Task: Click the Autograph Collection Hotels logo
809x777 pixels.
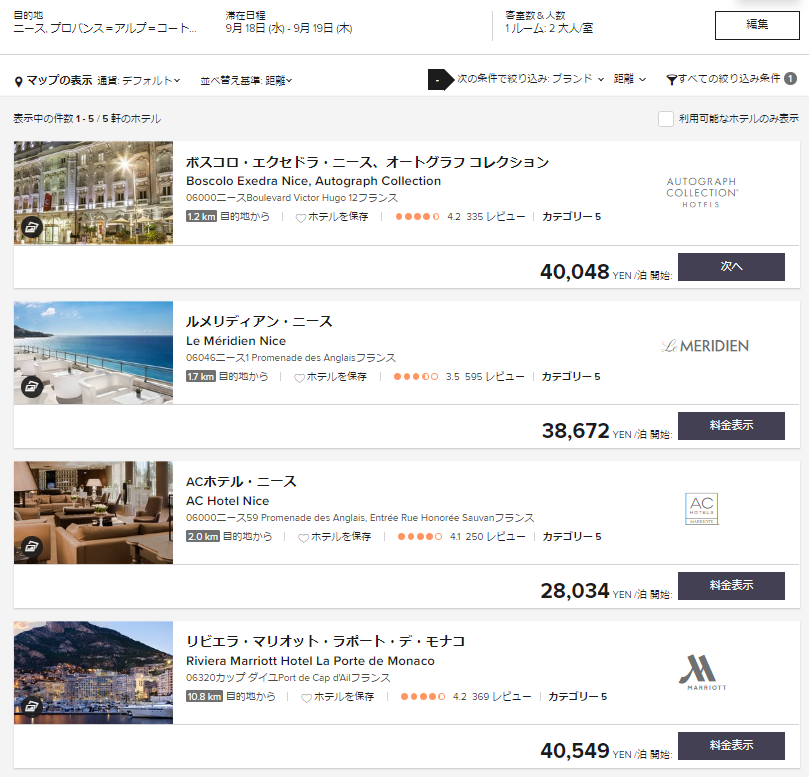Action: 702,192
